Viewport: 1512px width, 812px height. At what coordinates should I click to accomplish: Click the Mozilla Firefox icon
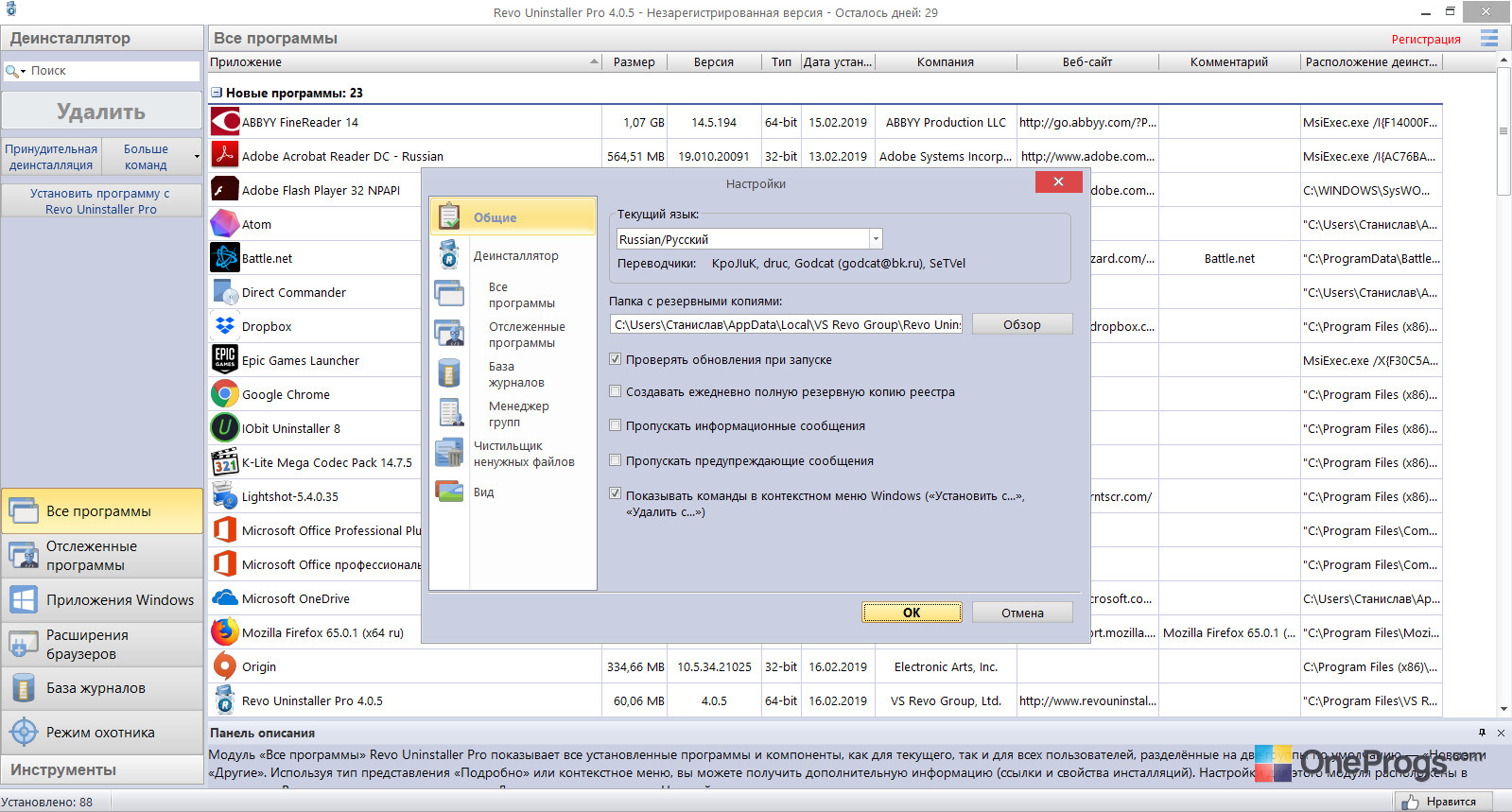click(x=225, y=632)
